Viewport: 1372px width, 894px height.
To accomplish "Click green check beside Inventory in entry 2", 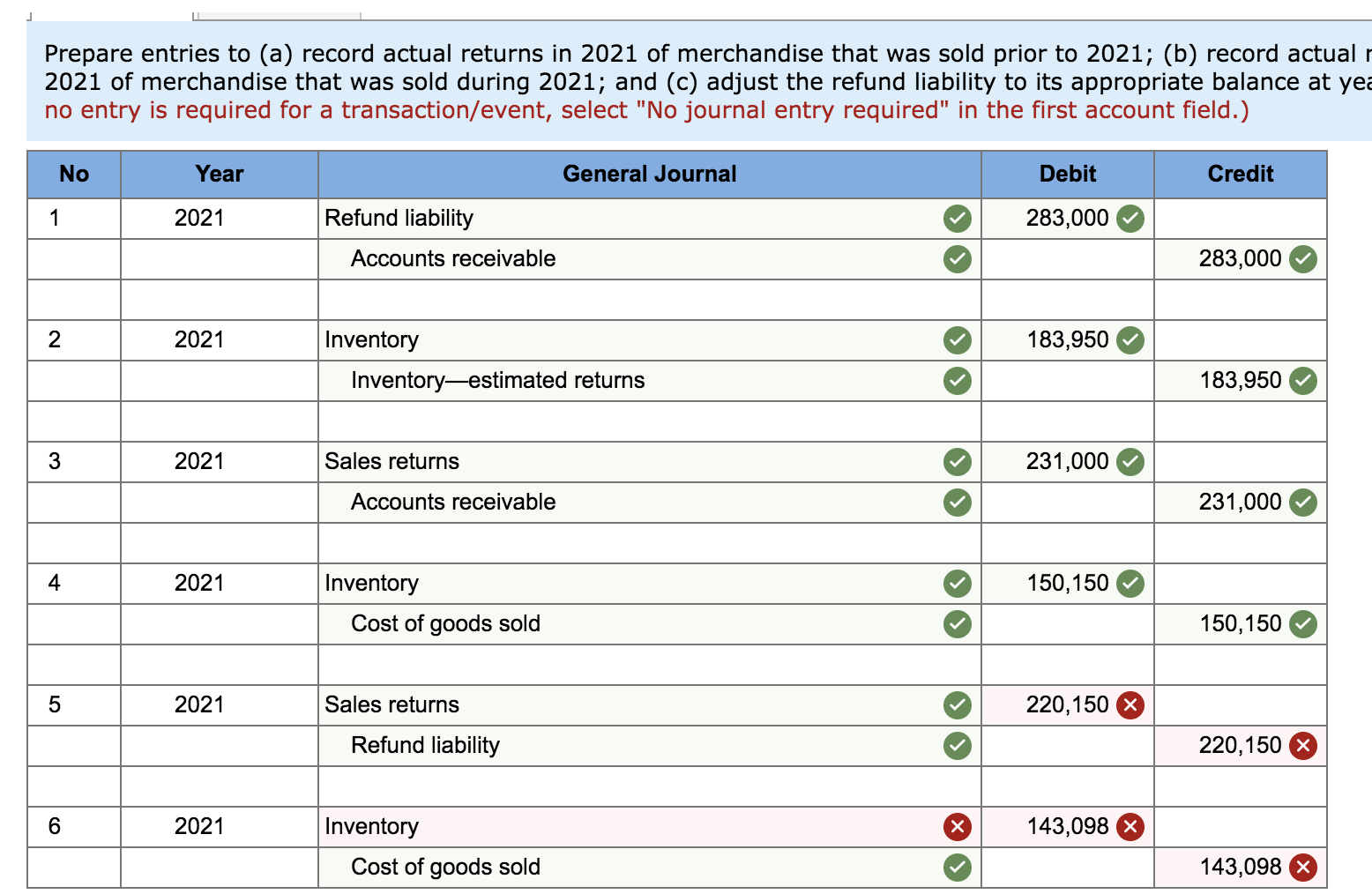I will point(957,339).
